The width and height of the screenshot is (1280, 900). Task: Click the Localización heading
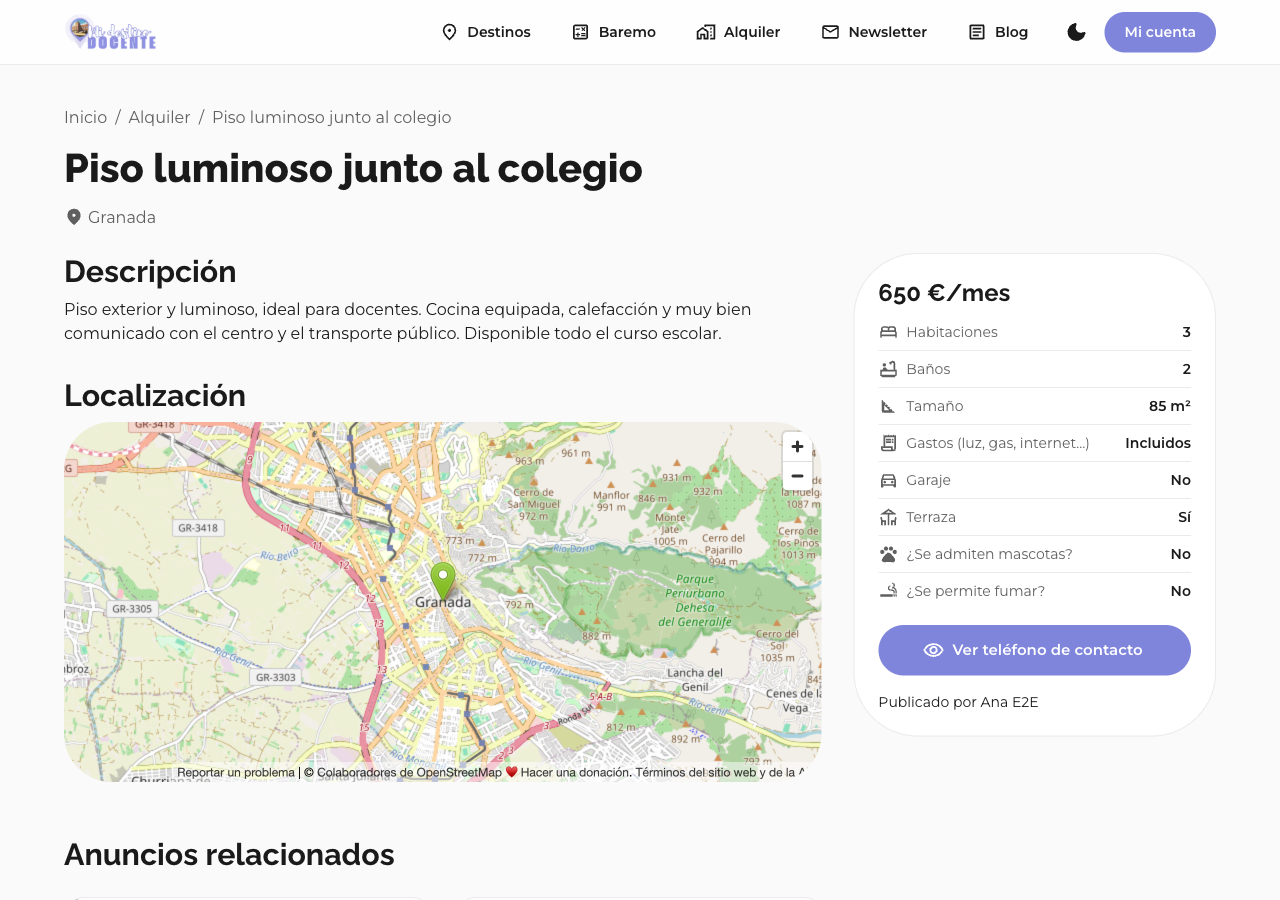point(155,395)
